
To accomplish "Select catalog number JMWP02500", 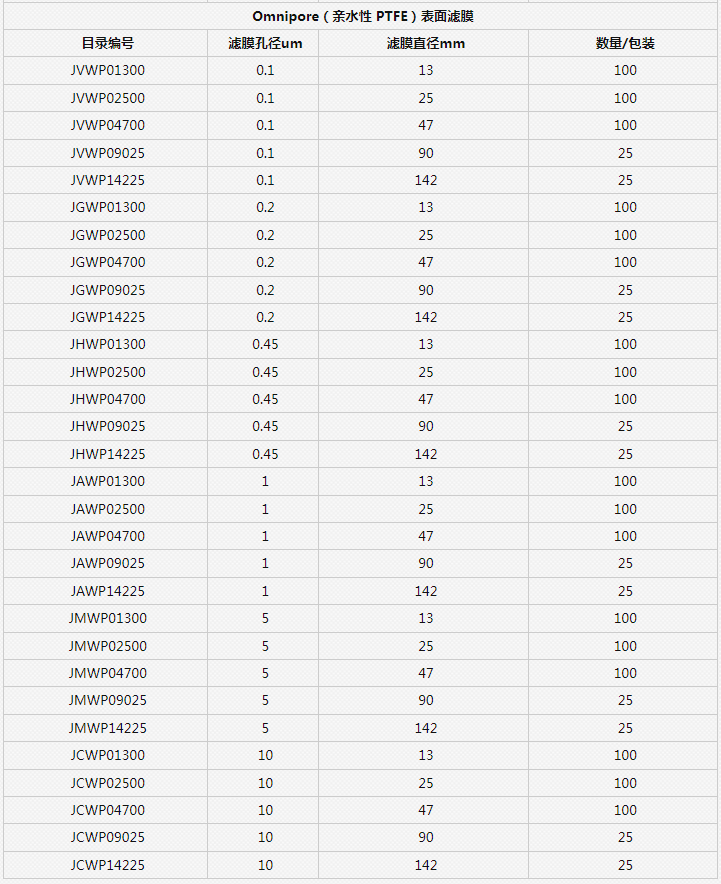I will tap(108, 646).
